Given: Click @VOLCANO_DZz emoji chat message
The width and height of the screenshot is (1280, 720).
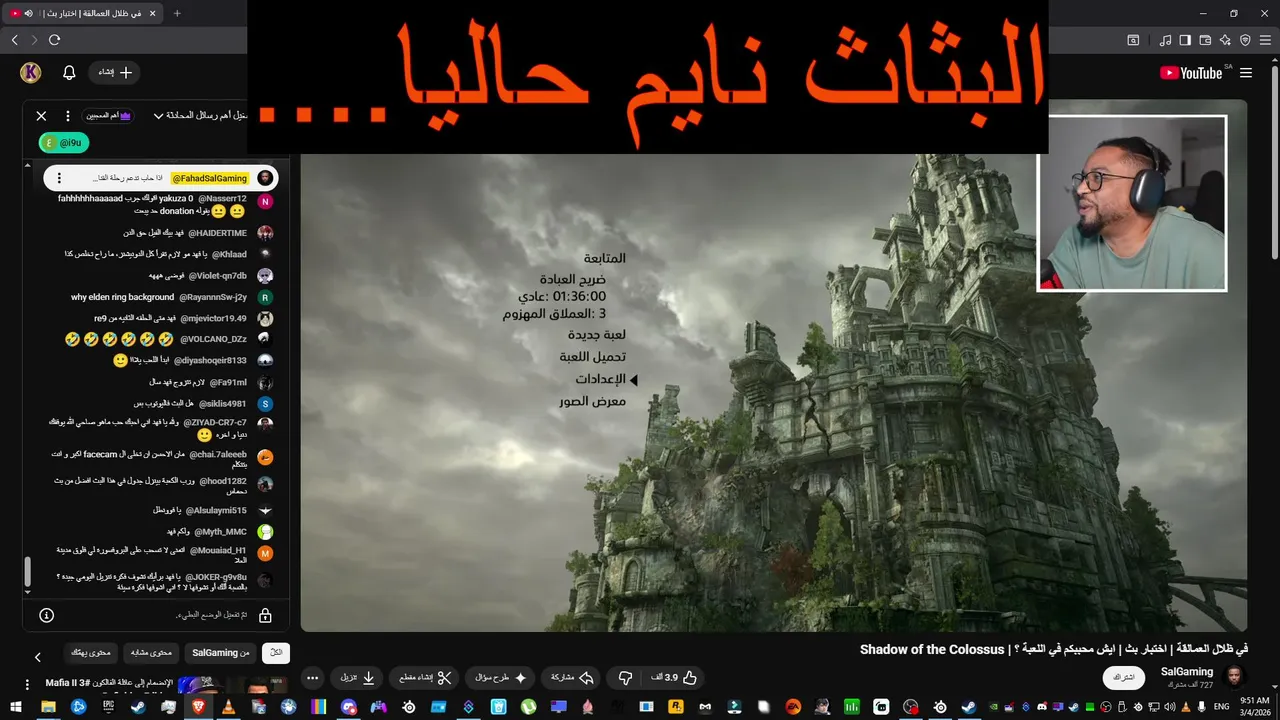Looking at the screenshot, I should click(168, 339).
